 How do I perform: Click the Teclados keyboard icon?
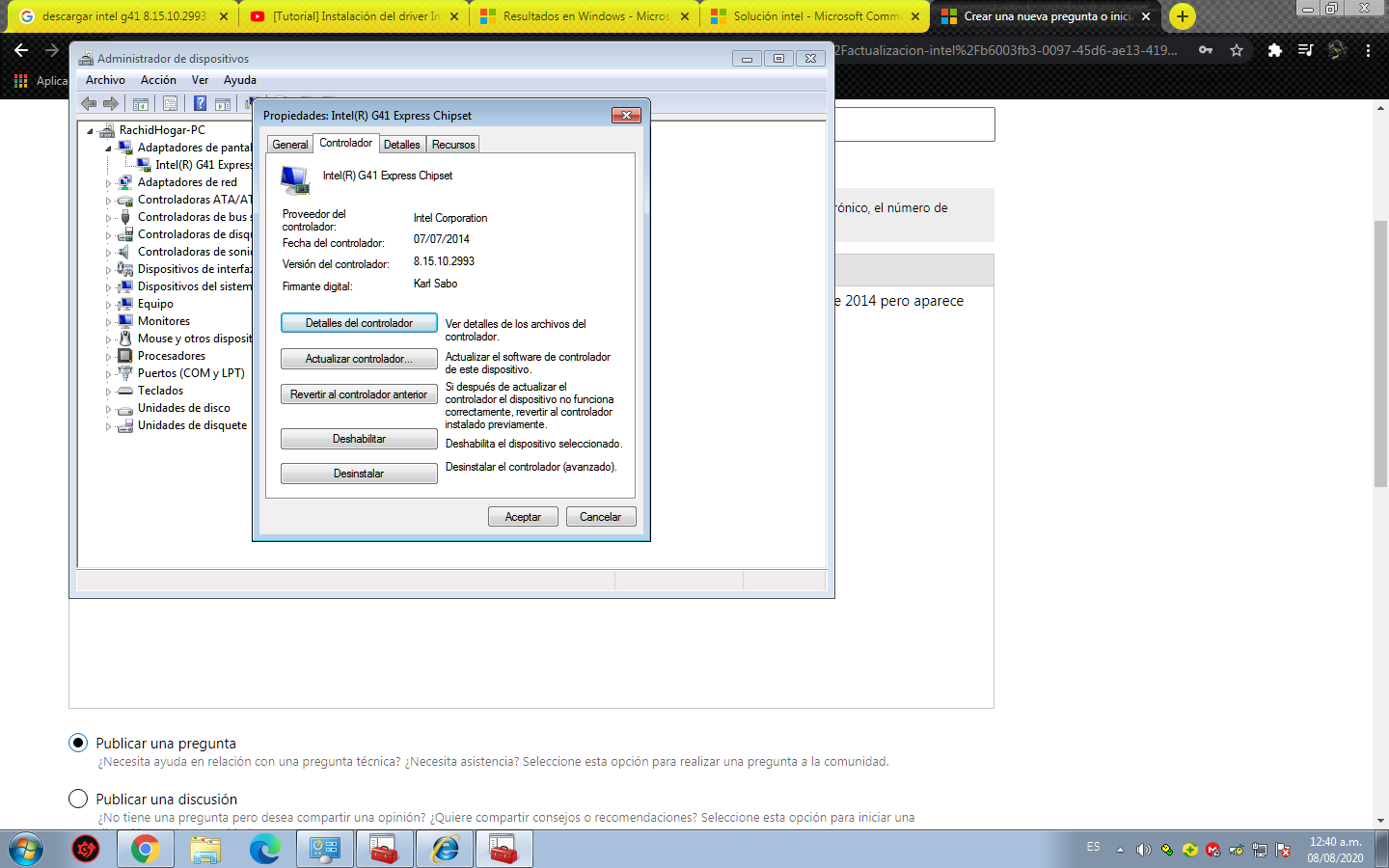point(124,391)
